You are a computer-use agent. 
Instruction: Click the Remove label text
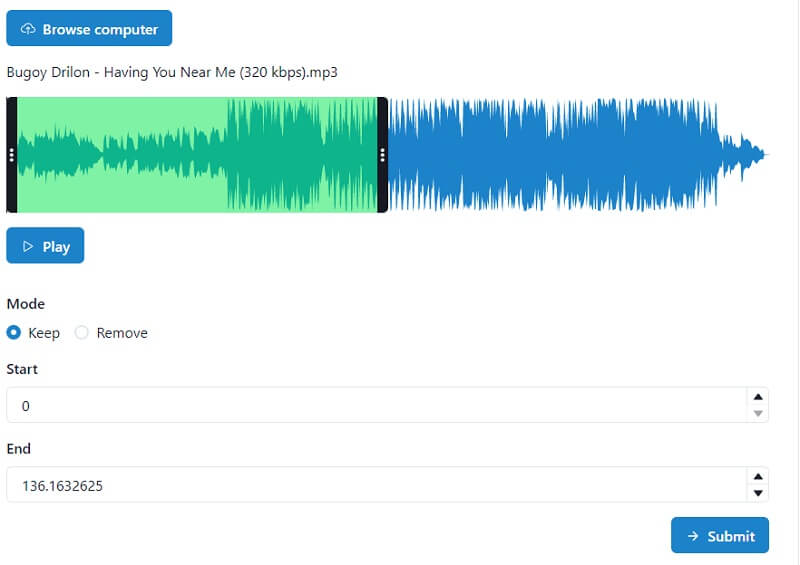(x=121, y=333)
